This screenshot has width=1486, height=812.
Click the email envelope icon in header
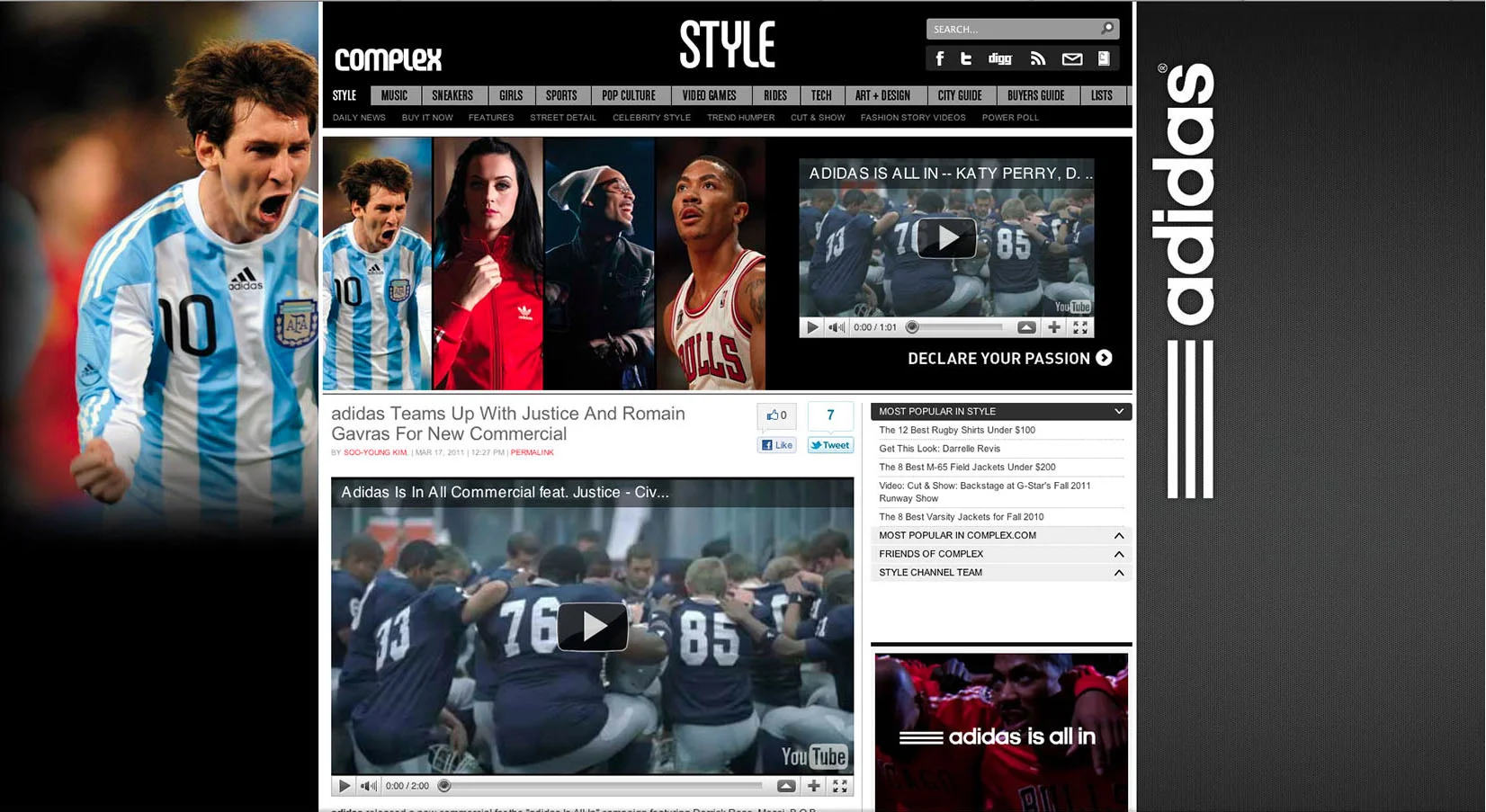(x=1071, y=58)
